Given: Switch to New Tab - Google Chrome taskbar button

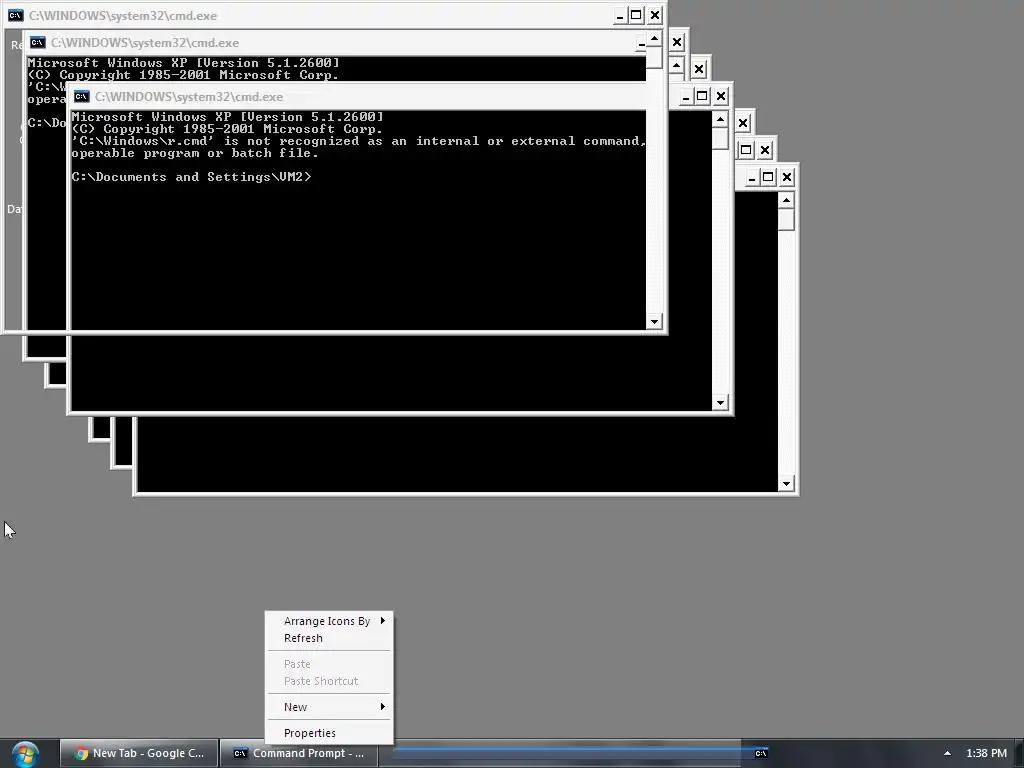Looking at the screenshot, I should (139, 753).
